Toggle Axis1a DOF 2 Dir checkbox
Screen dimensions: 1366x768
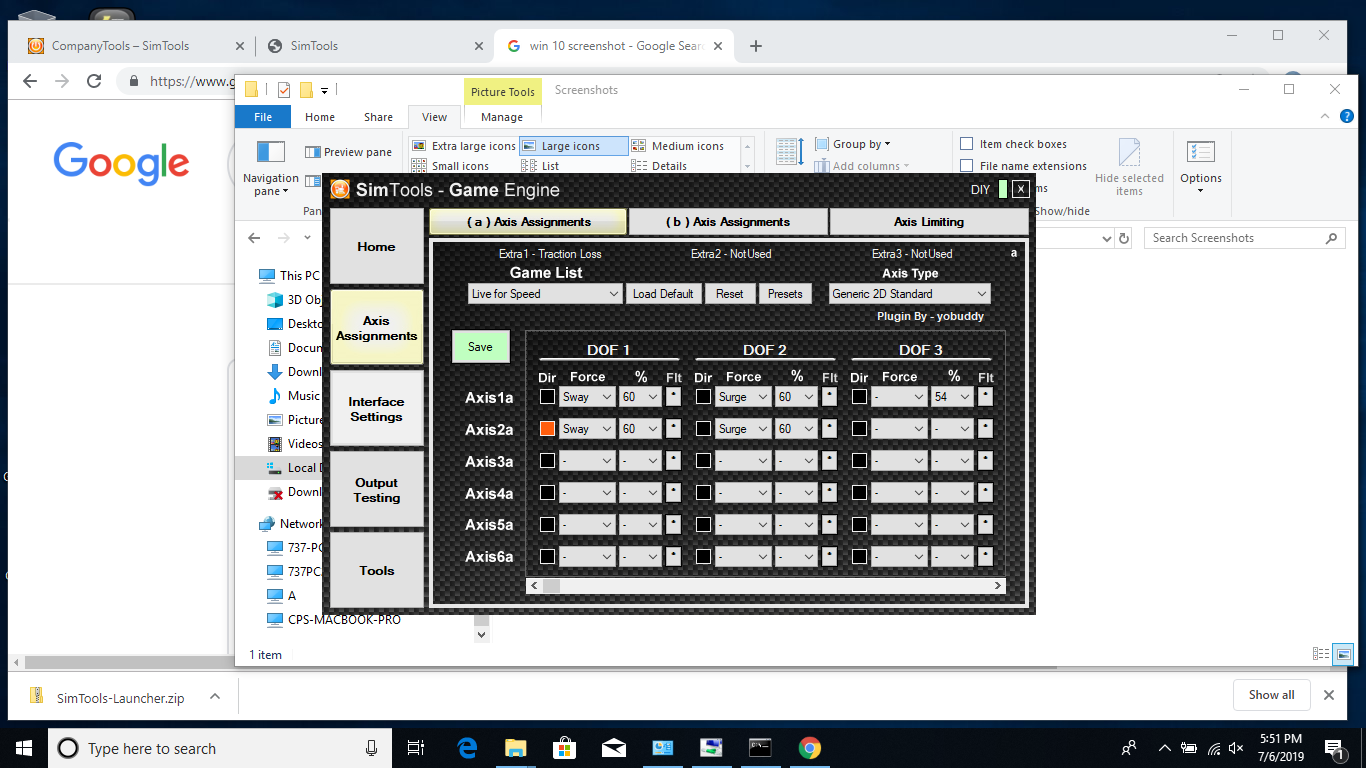(703, 397)
